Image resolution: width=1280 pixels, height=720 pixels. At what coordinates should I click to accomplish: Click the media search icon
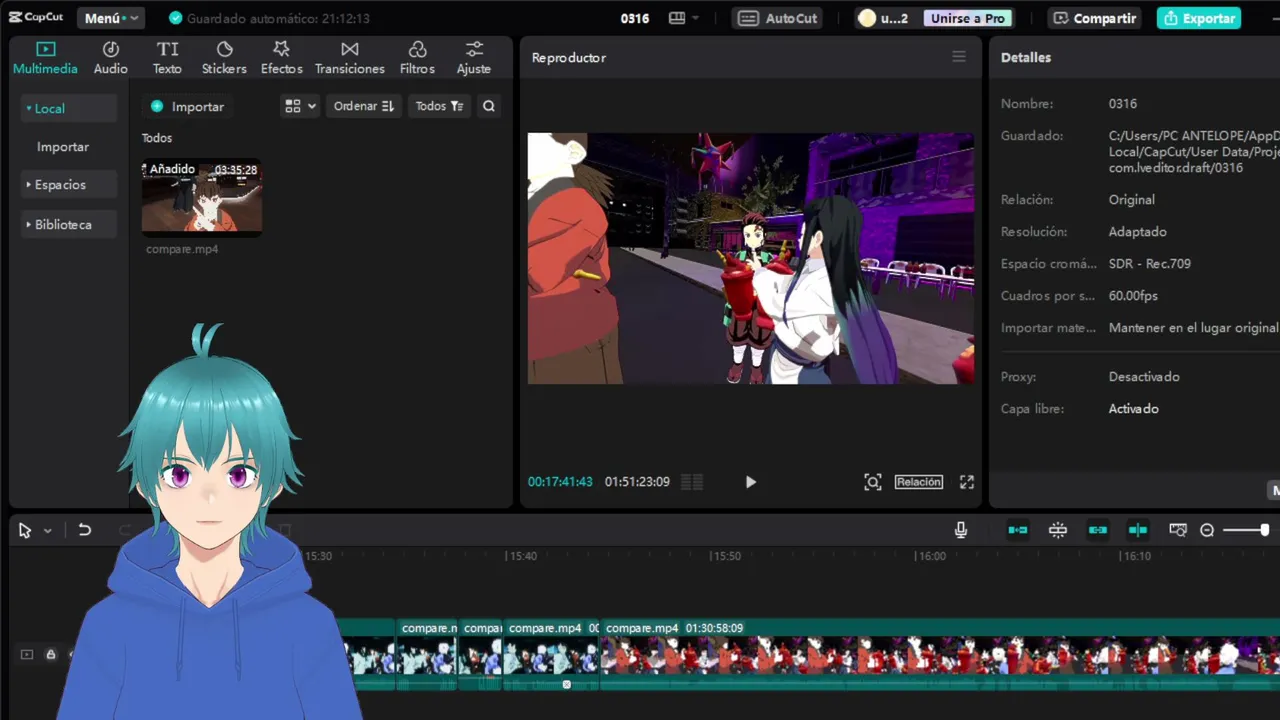[x=489, y=106]
